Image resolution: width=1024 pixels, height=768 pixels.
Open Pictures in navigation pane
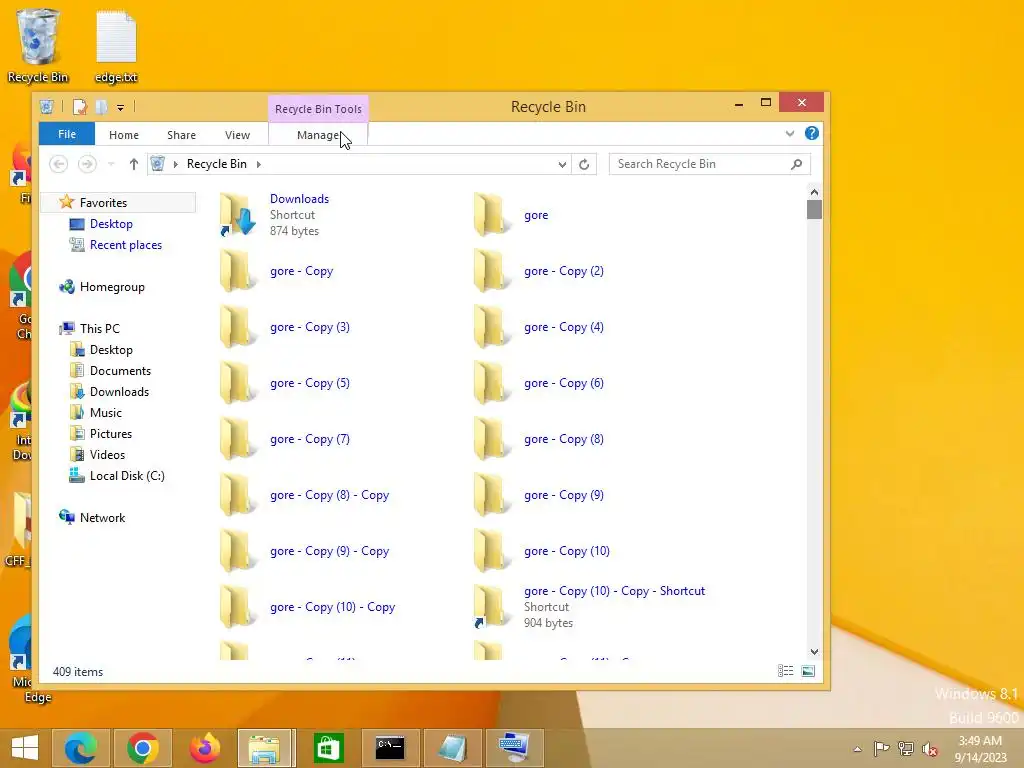(x=110, y=434)
